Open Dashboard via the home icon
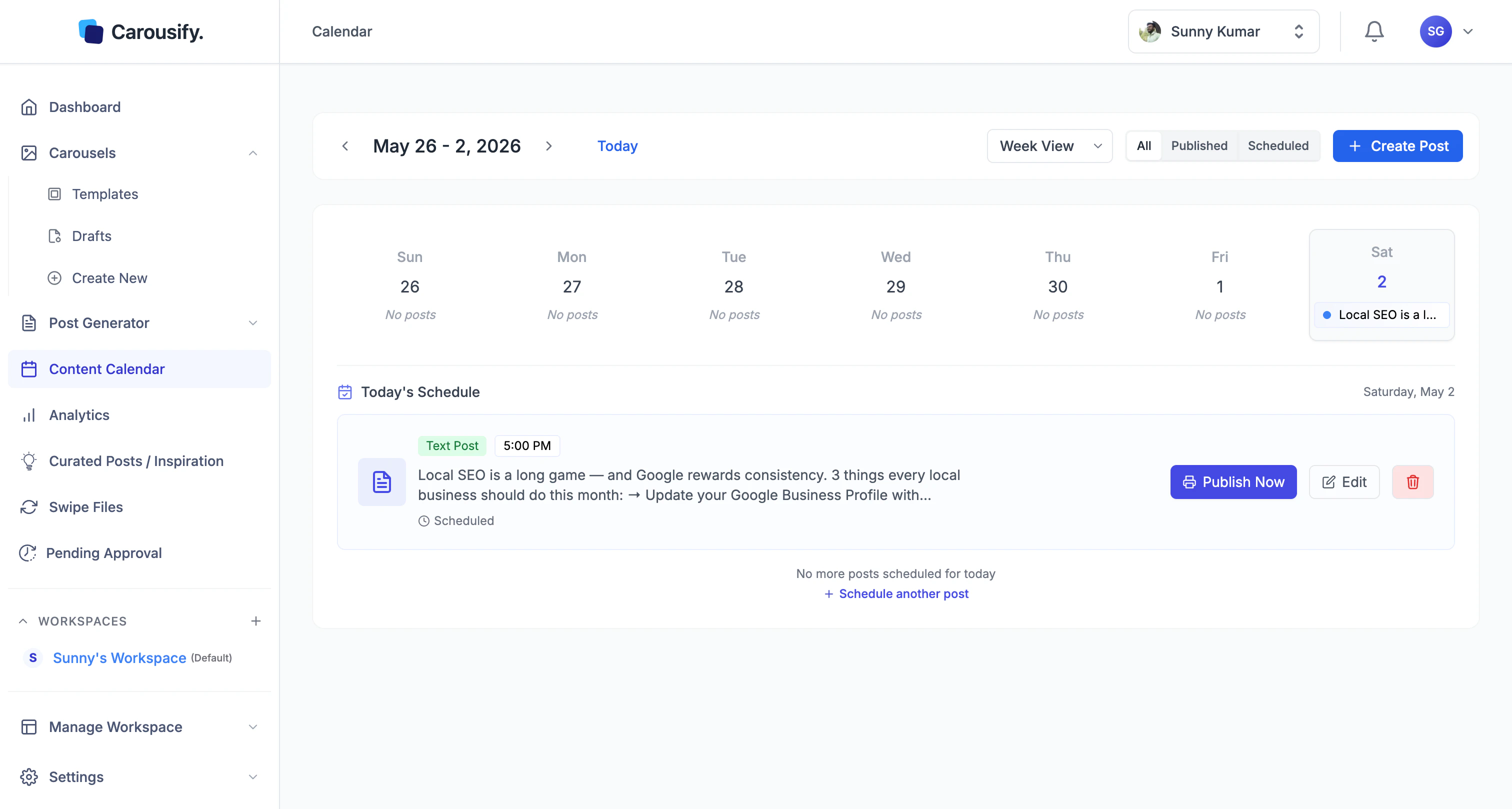The height and width of the screenshot is (809, 1512). point(29,107)
